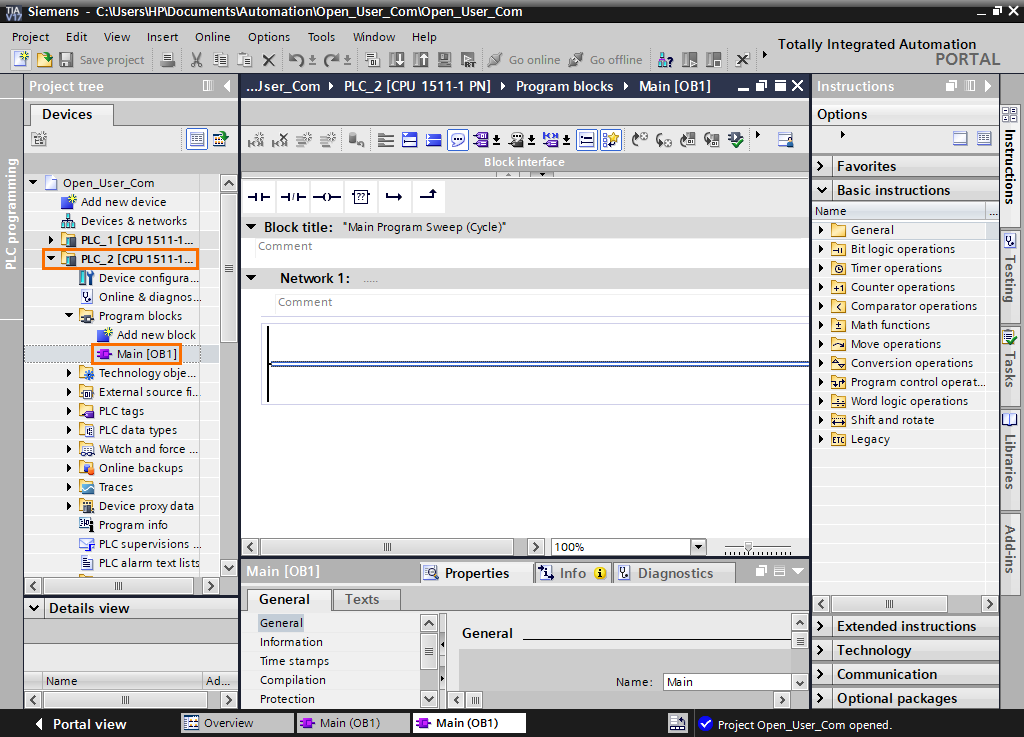Collapse Block title section
Screen dimensions: 1024x737
tap(251, 227)
